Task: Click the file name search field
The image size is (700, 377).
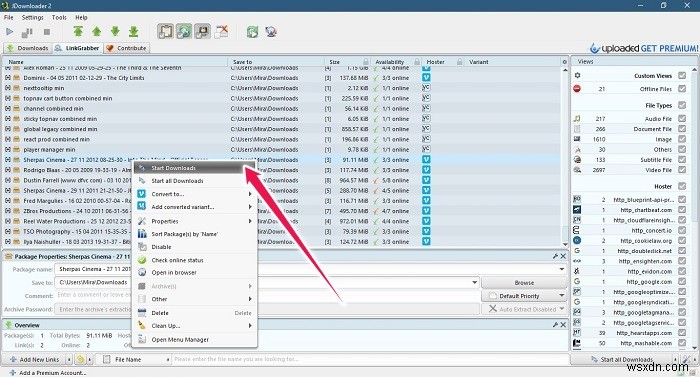Action: [x=370, y=359]
